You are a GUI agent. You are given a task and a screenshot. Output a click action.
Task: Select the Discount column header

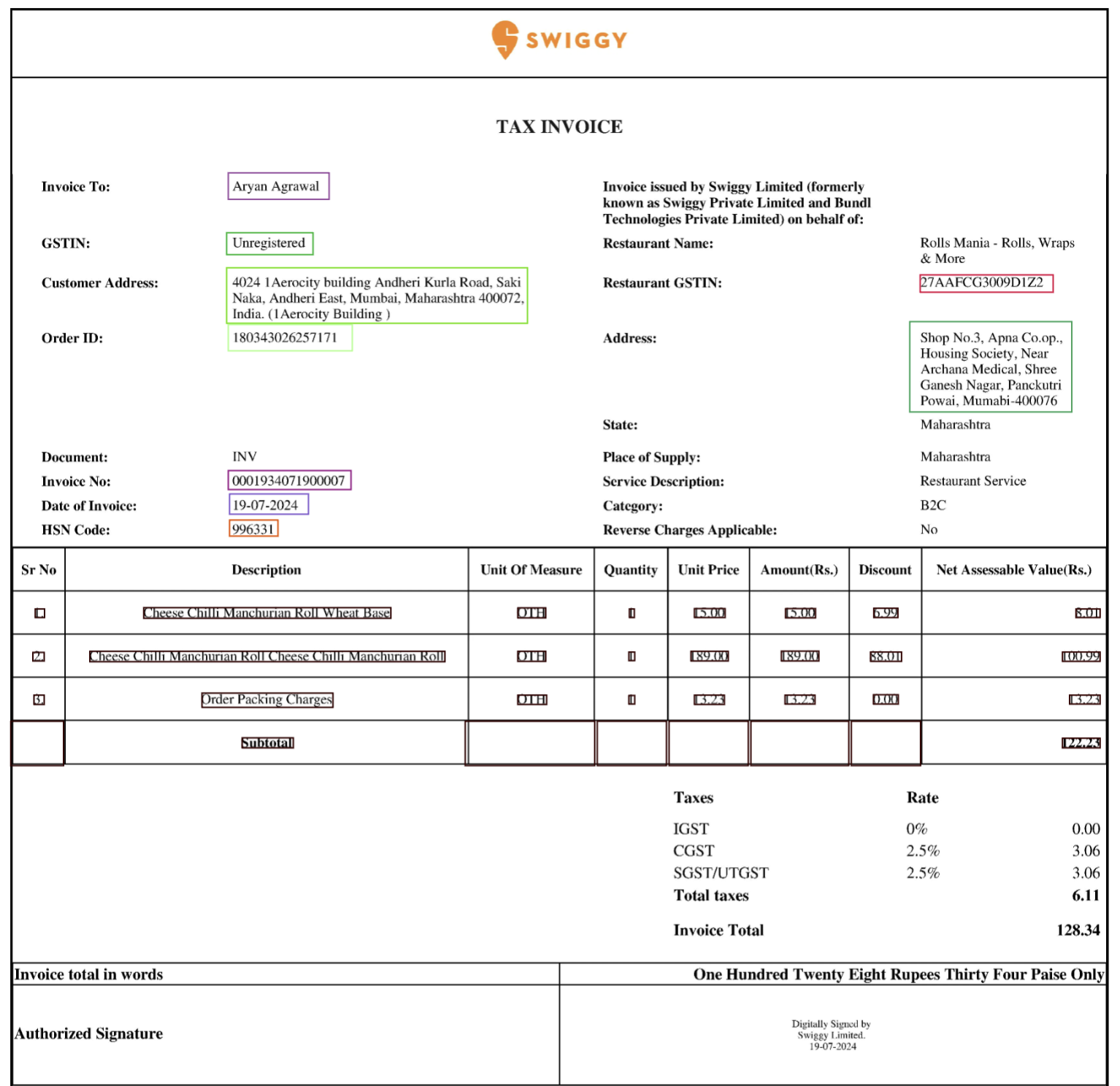885,570
